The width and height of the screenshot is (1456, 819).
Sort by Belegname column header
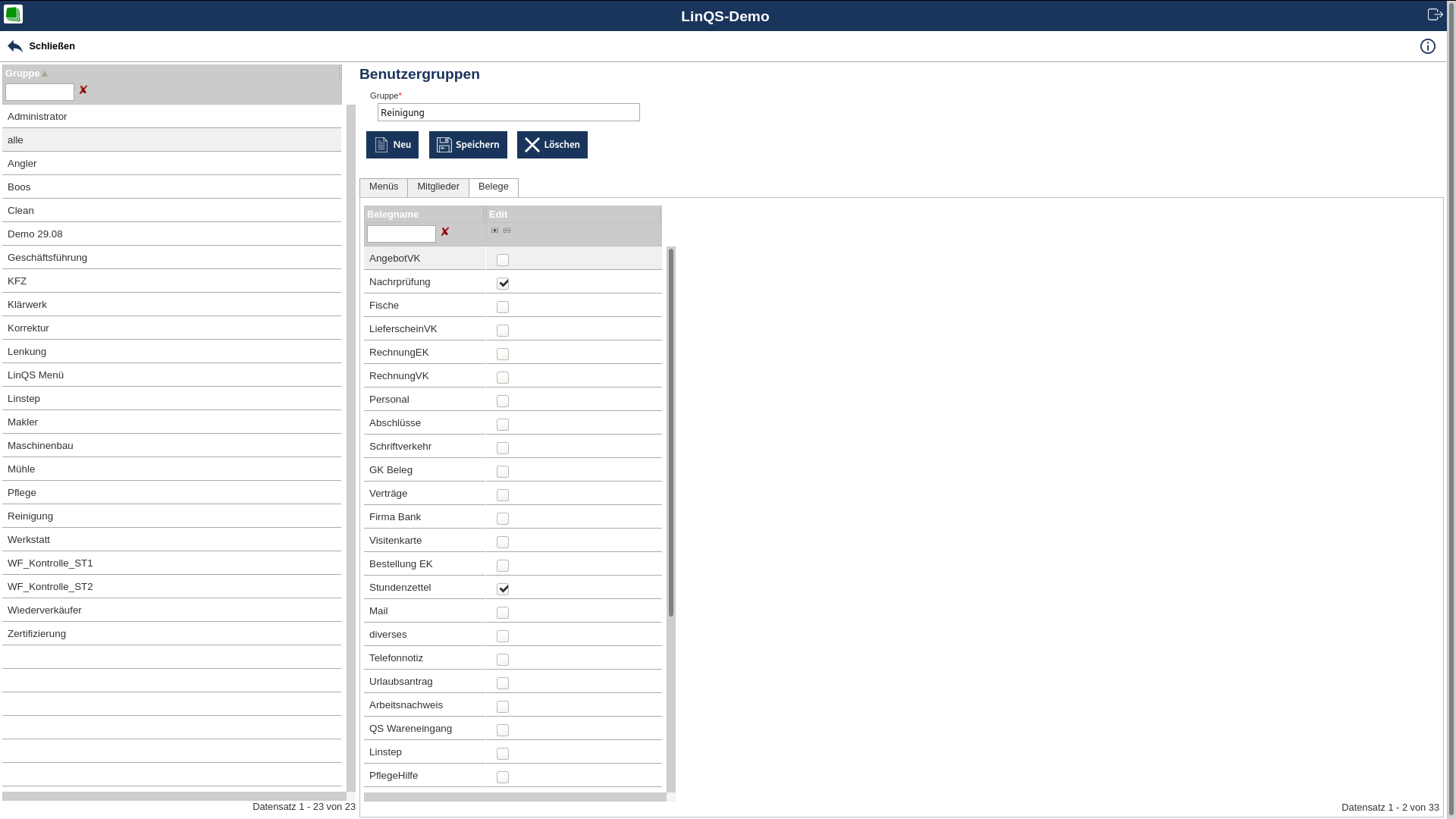393,215
